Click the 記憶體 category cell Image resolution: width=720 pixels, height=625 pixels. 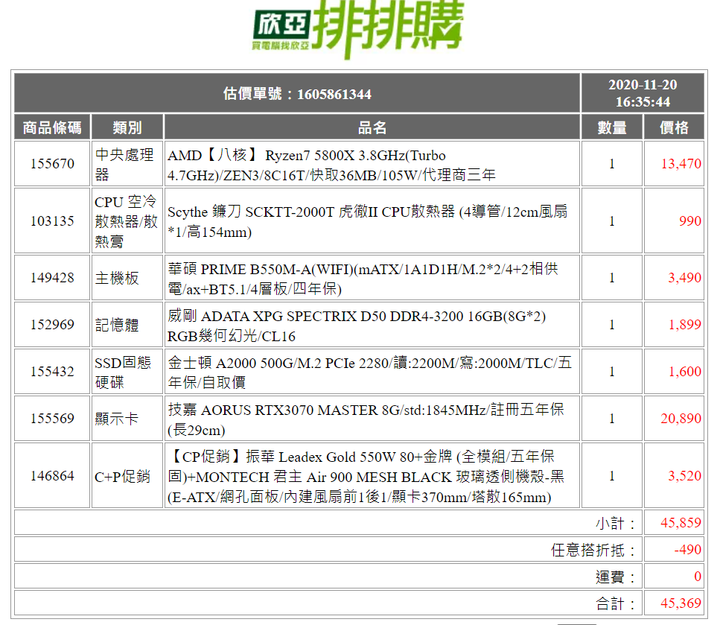[x=127, y=325]
